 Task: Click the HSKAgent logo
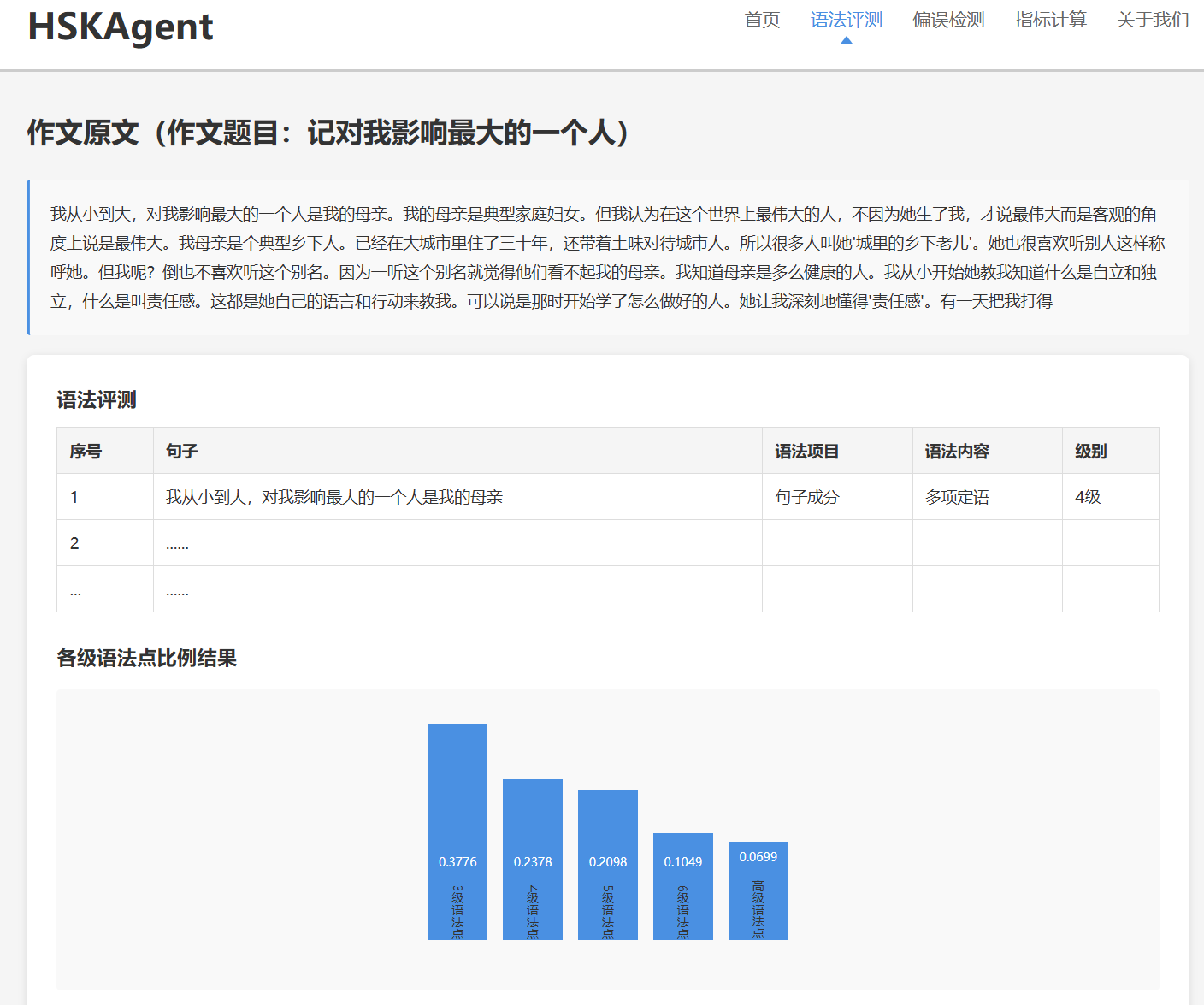121,27
